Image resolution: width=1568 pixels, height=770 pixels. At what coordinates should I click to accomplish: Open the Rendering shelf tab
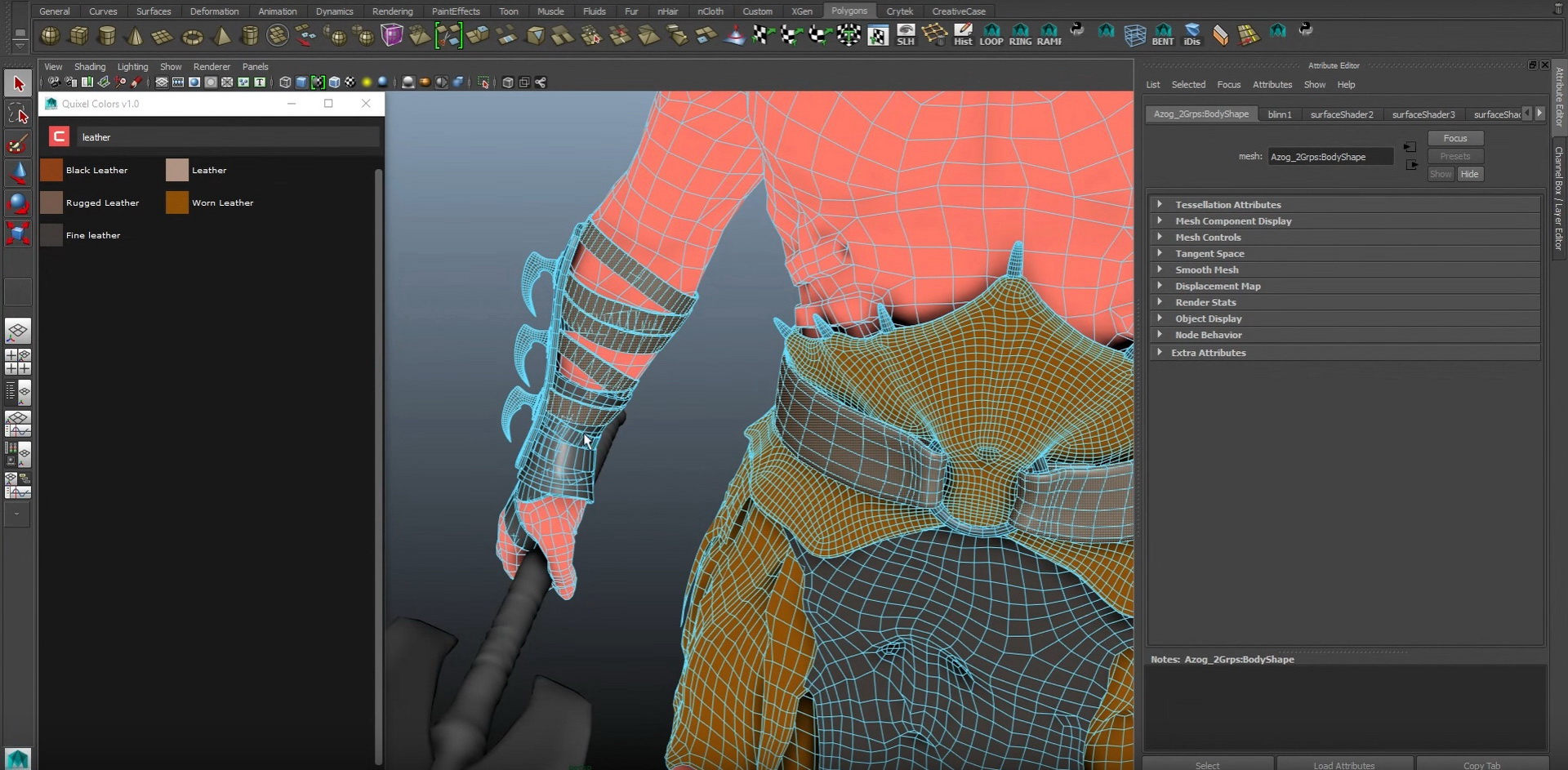(392, 11)
